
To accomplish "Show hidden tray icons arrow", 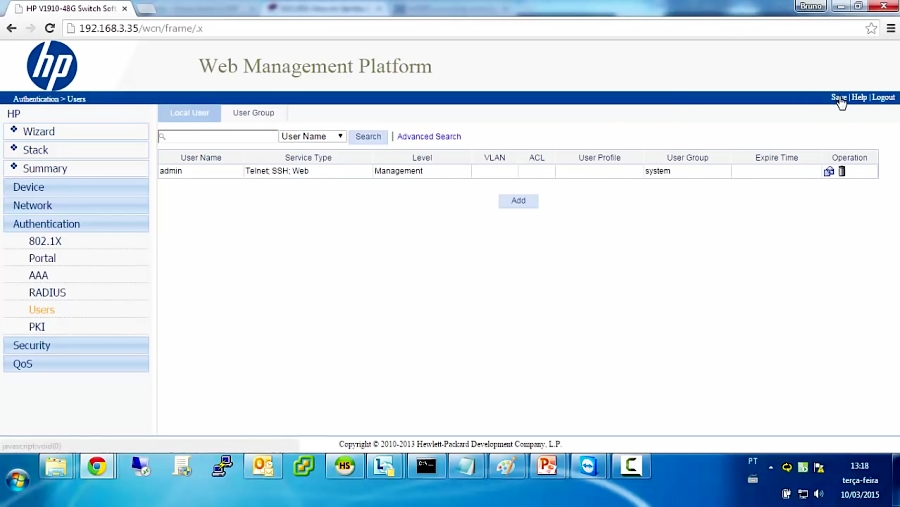I will [771, 467].
